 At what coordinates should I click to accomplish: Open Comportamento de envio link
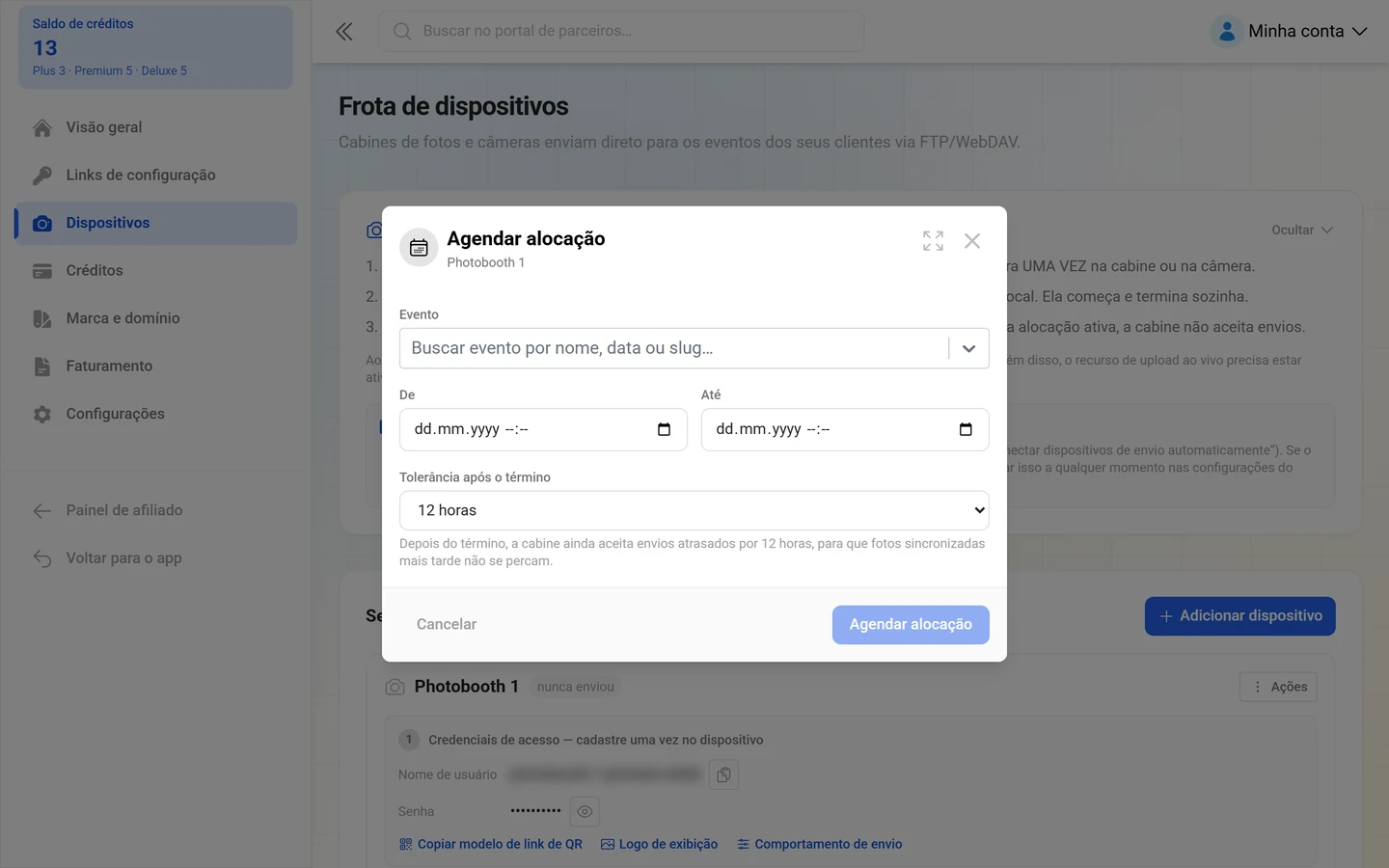coord(820,844)
